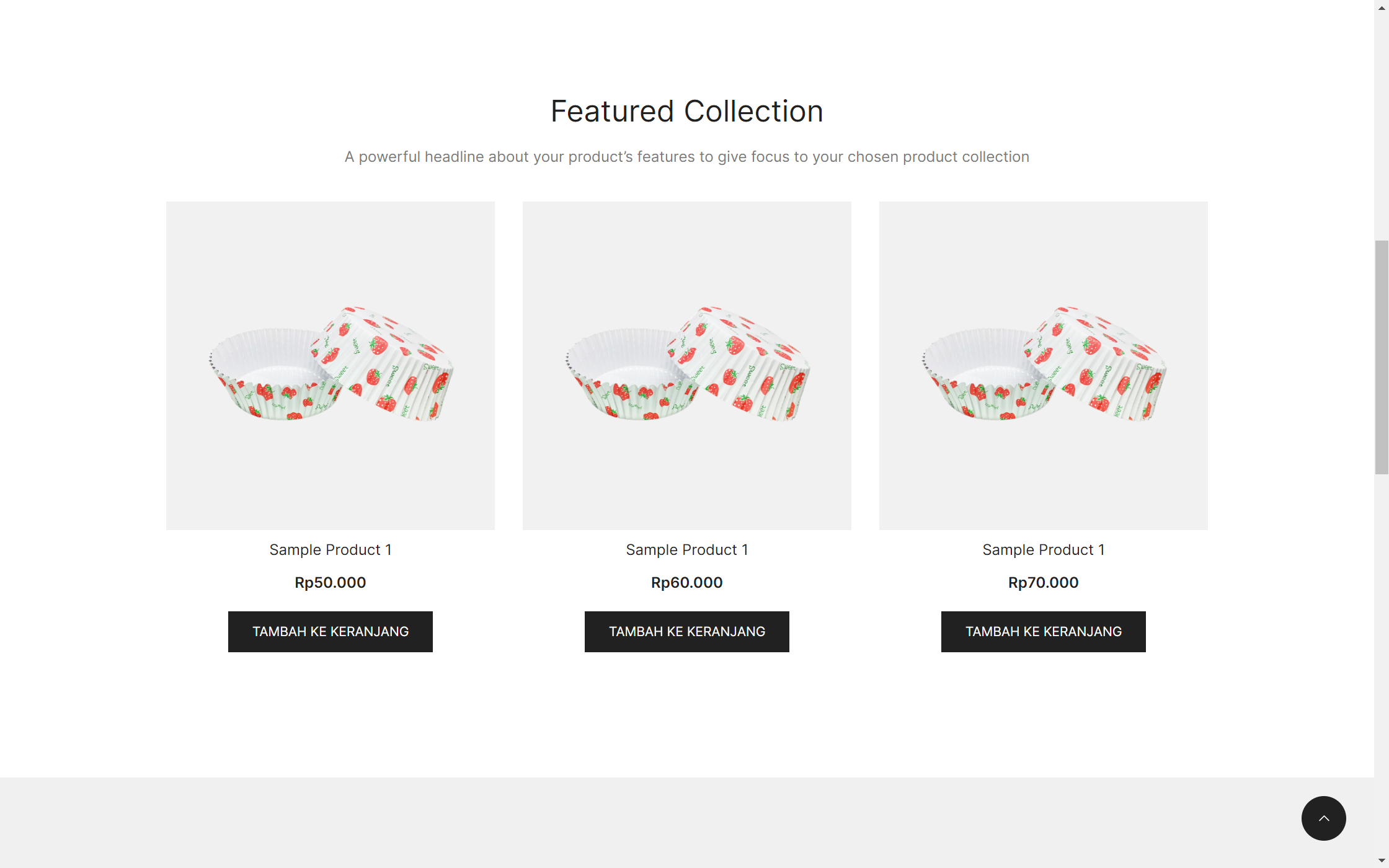Click scrollbar track above the thumb
This screenshot has height=868, width=1389.
(1382, 124)
